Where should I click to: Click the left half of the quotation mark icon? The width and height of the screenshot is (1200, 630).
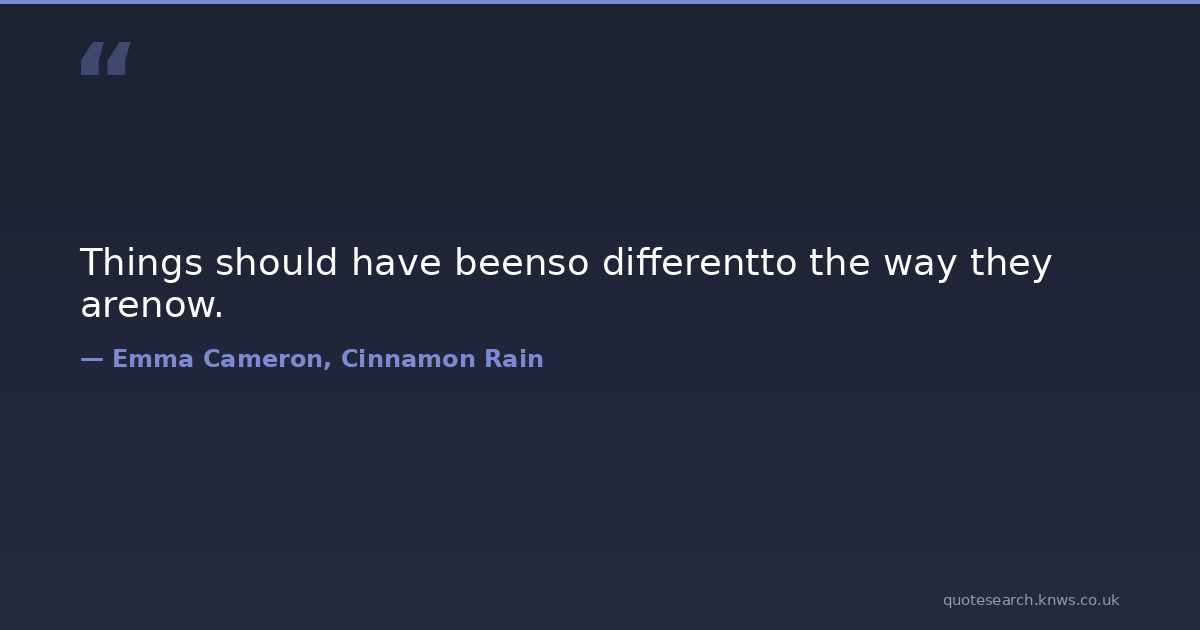[92, 59]
